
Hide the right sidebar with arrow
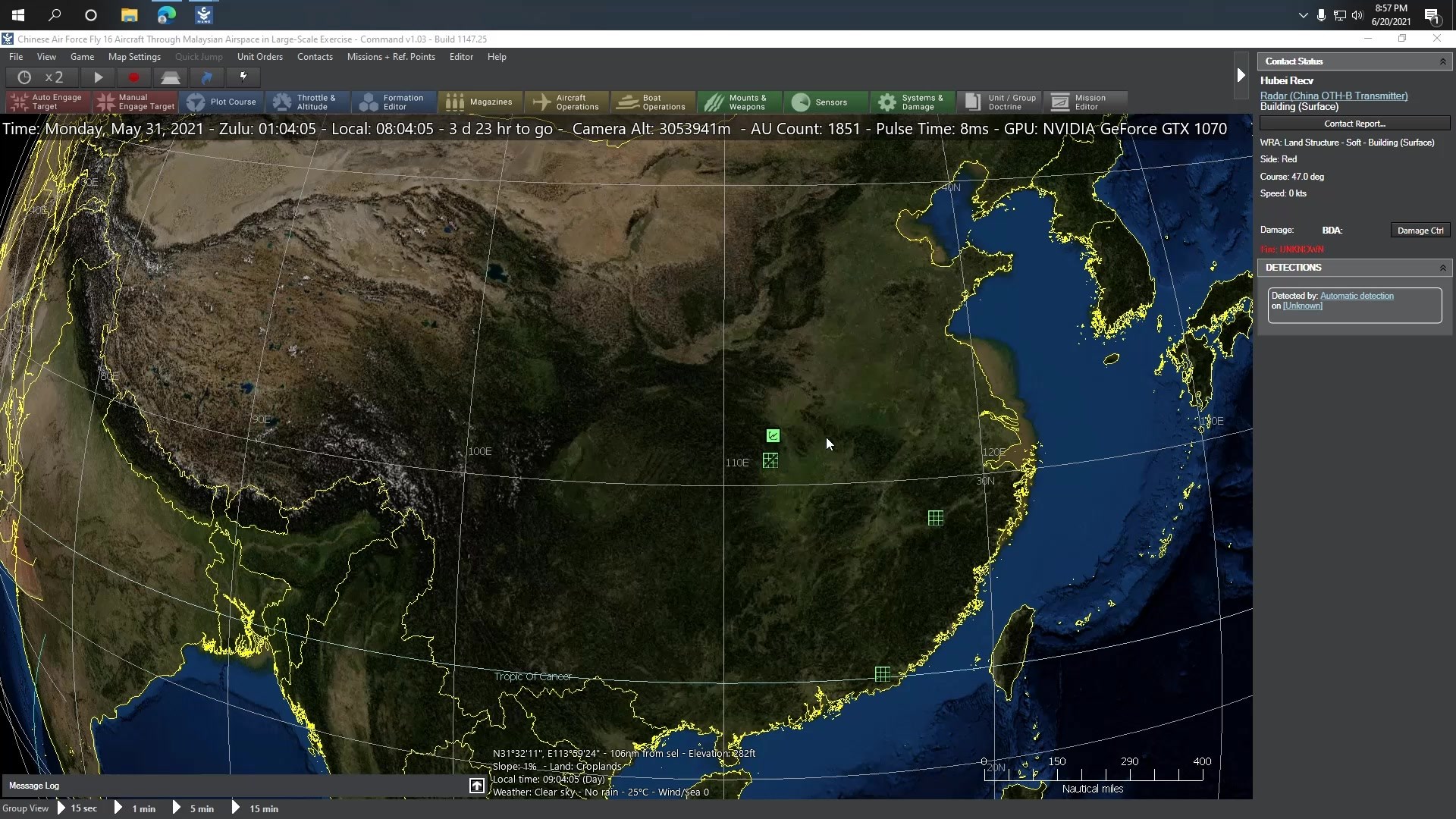[1241, 75]
